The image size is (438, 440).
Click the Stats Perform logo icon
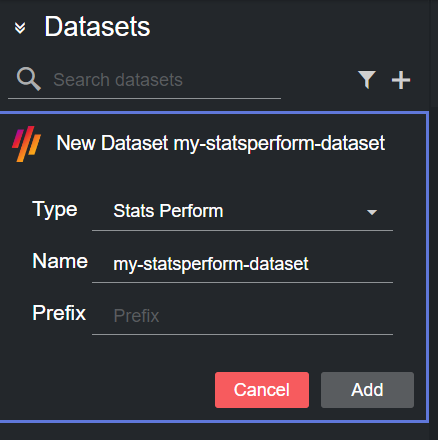click(27, 144)
